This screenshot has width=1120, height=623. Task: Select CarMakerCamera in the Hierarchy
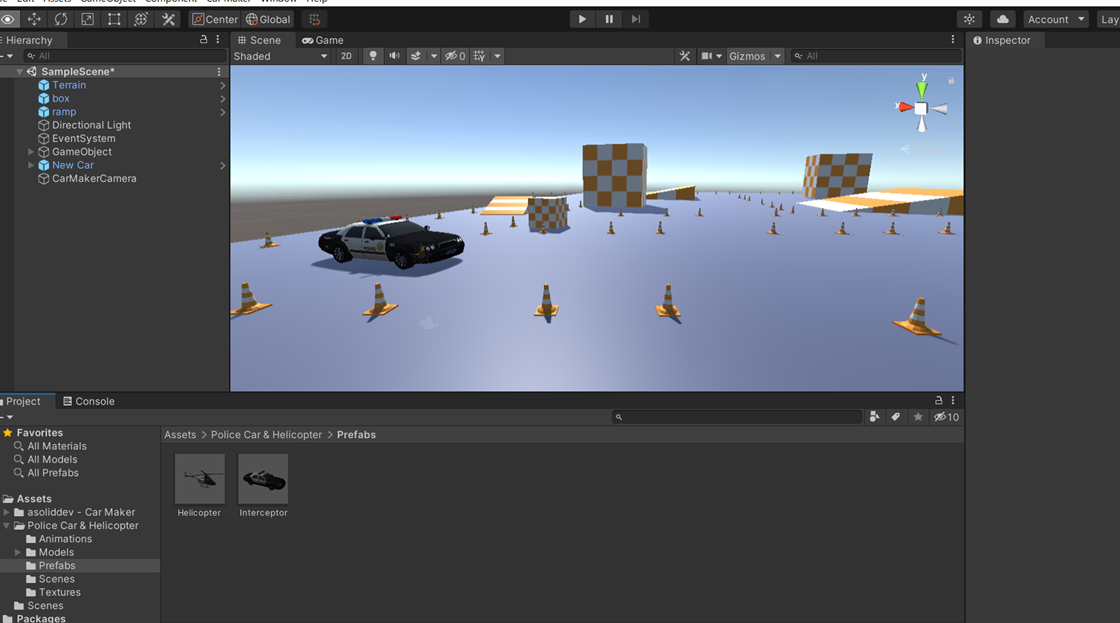[x=94, y=179]
